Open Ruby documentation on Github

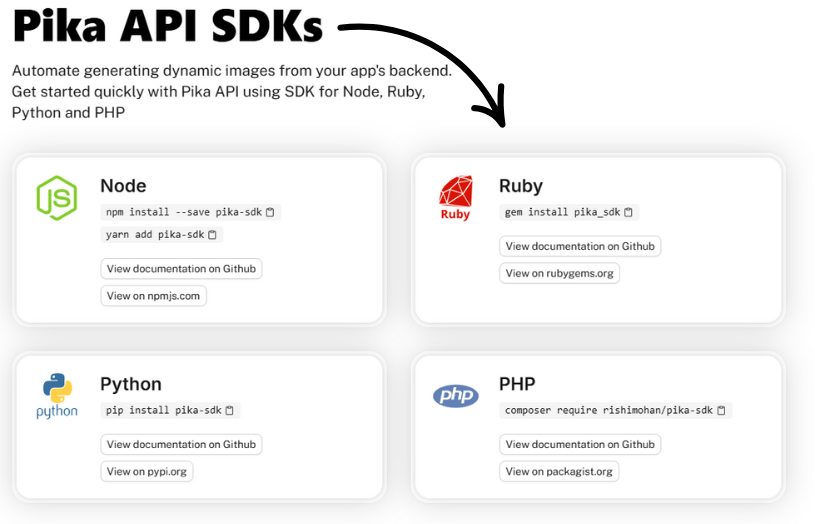[x=580, y=246]
